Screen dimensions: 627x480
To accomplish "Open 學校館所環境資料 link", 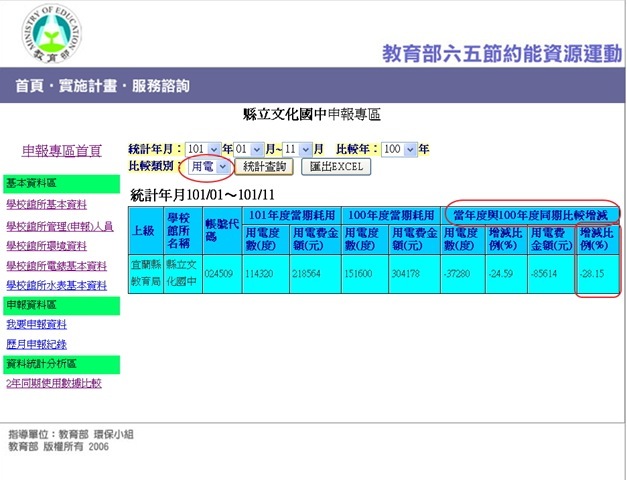I will pyautogui.click(x=46, y=245).
